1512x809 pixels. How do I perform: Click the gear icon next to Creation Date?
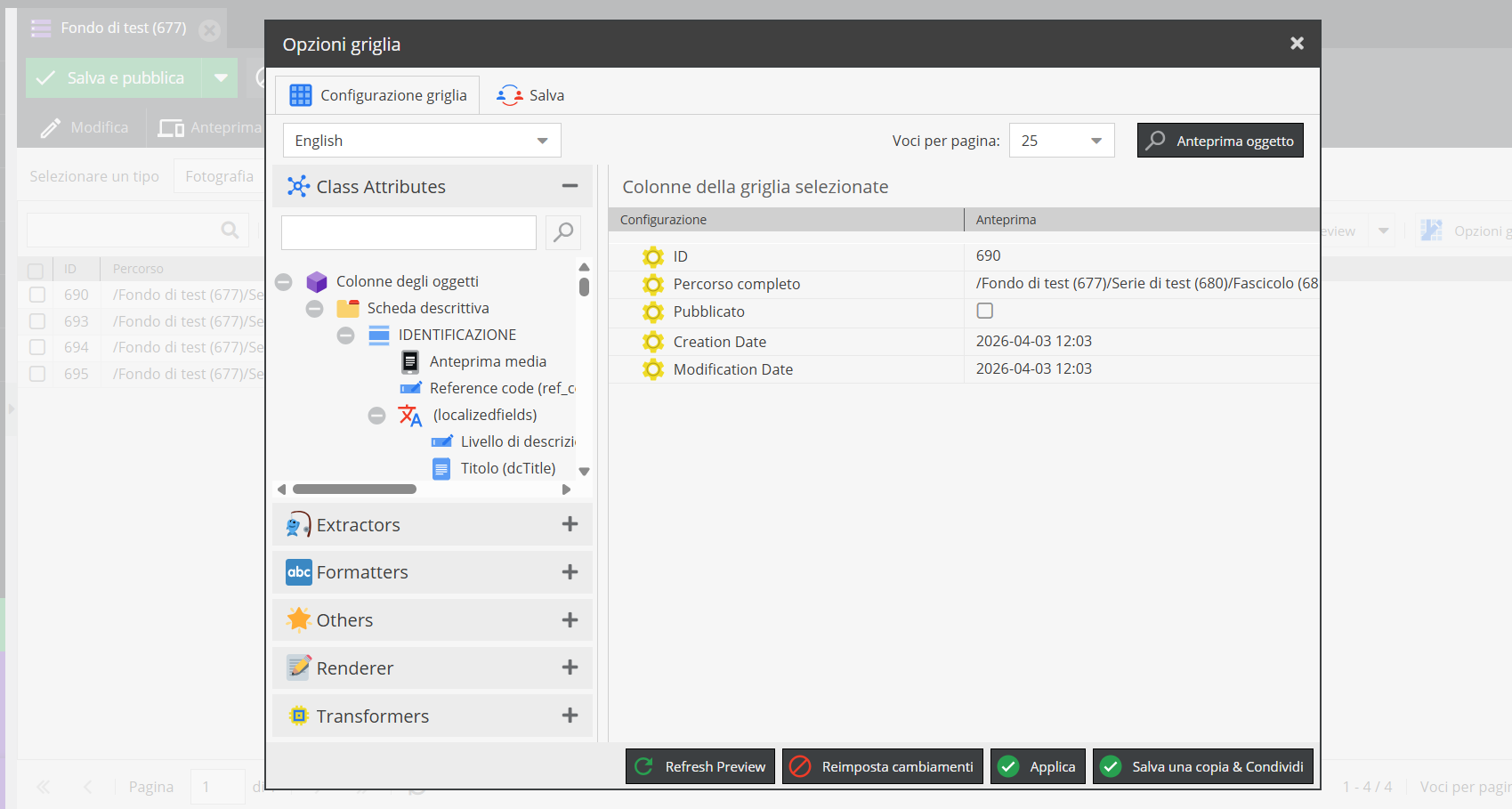[653, 343]
